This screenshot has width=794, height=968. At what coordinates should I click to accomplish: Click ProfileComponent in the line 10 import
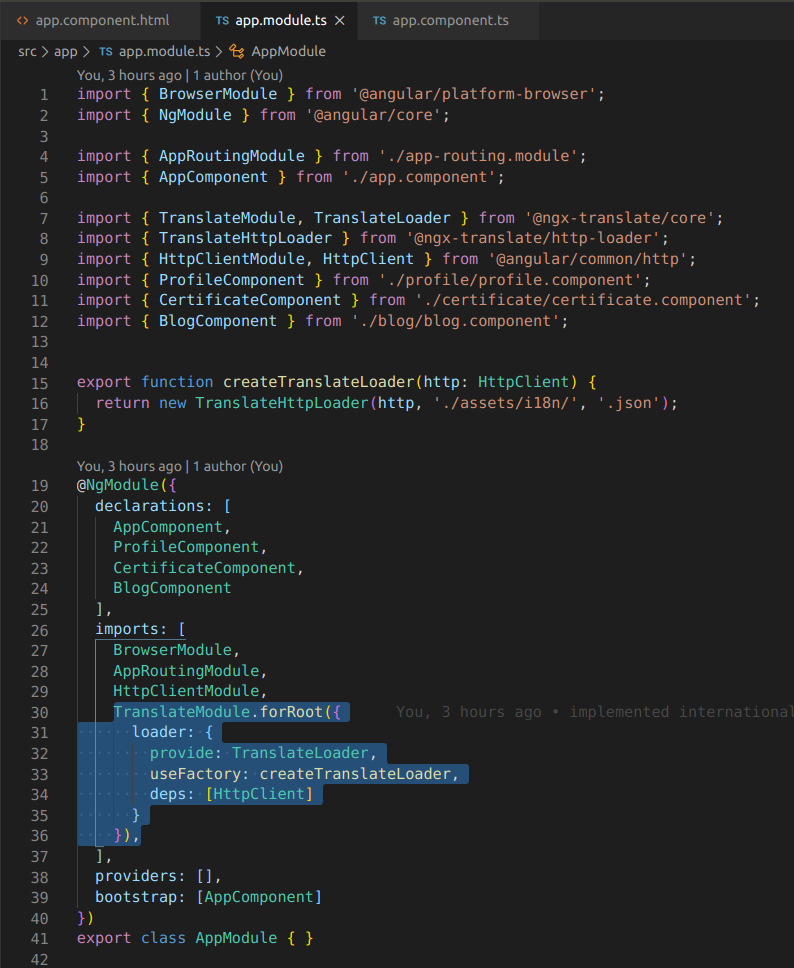tap(232, 280)
